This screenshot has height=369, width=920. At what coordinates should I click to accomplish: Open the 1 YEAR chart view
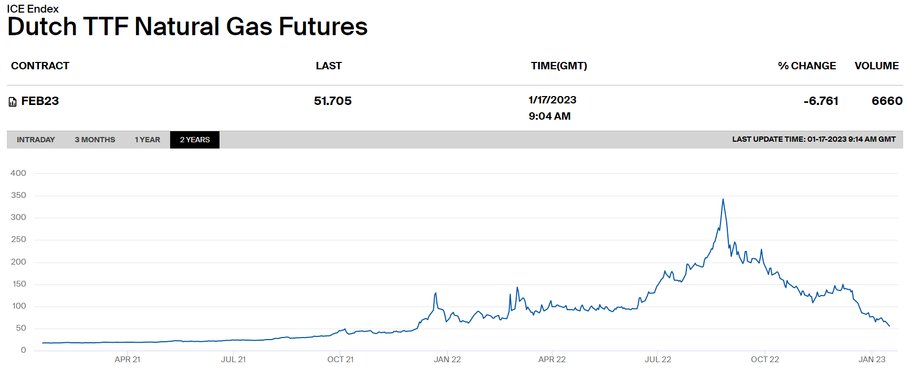click(x=147, y=140)
